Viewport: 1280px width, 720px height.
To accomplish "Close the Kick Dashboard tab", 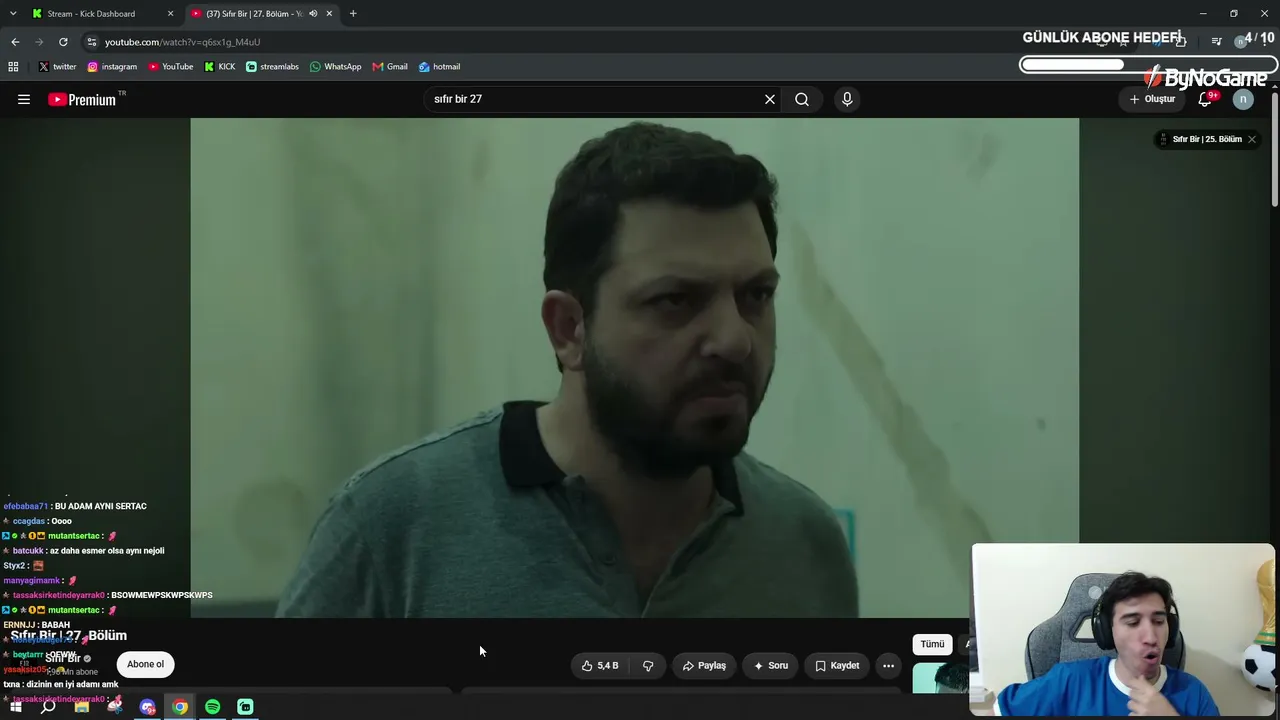I will [x=170, y=14].
